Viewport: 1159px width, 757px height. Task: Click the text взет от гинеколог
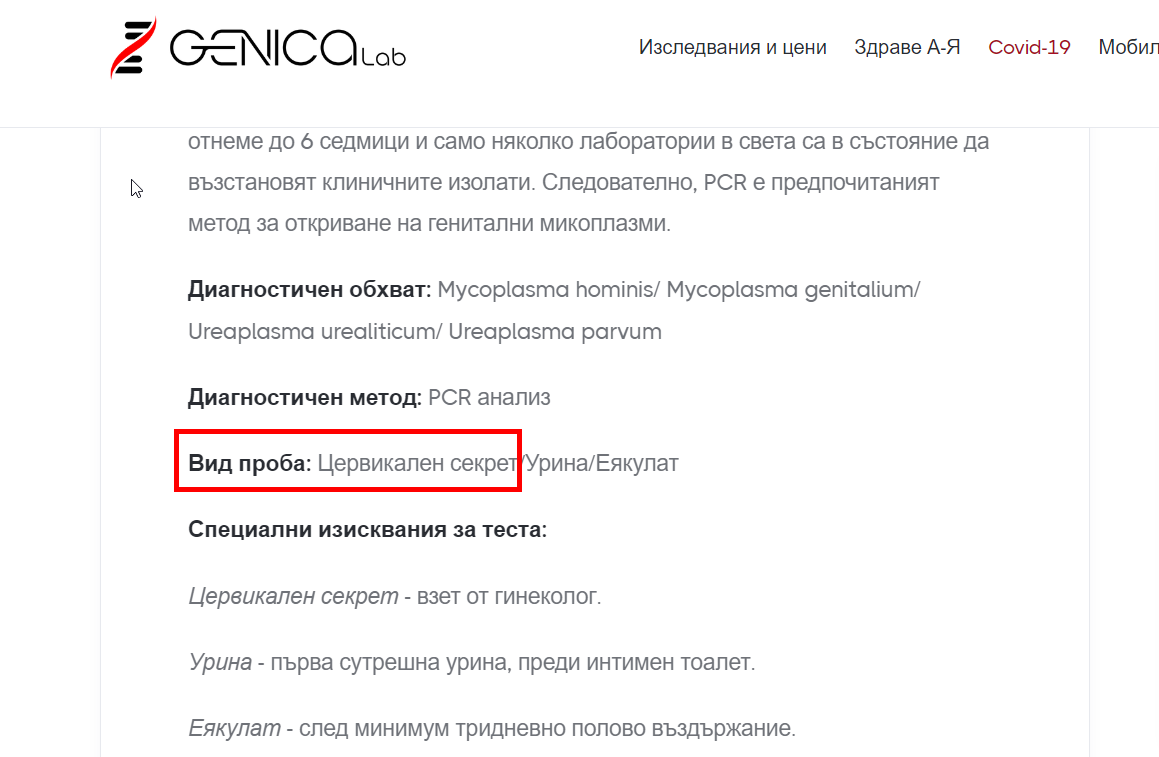tap(508, 597)
